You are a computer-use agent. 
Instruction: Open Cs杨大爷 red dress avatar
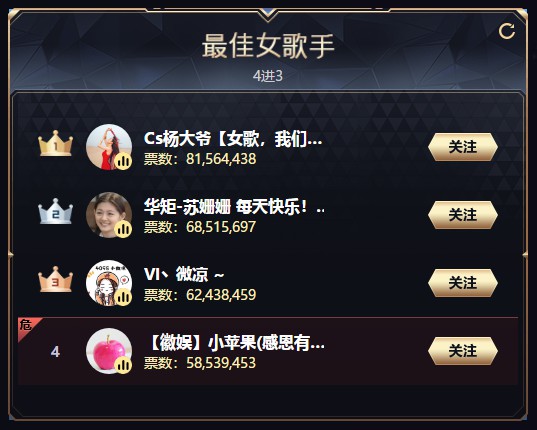coord(109,147)
